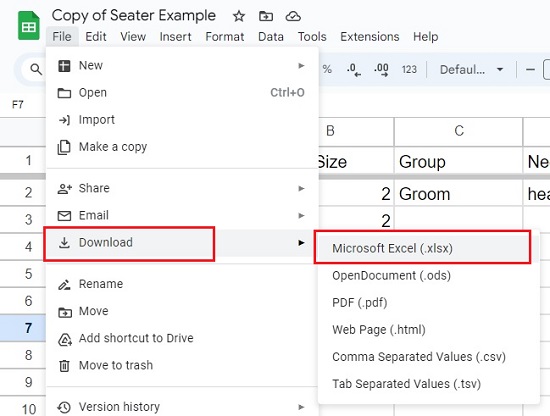Select Download in File menu
Viewport: 550px width, 416px height.
182,243
